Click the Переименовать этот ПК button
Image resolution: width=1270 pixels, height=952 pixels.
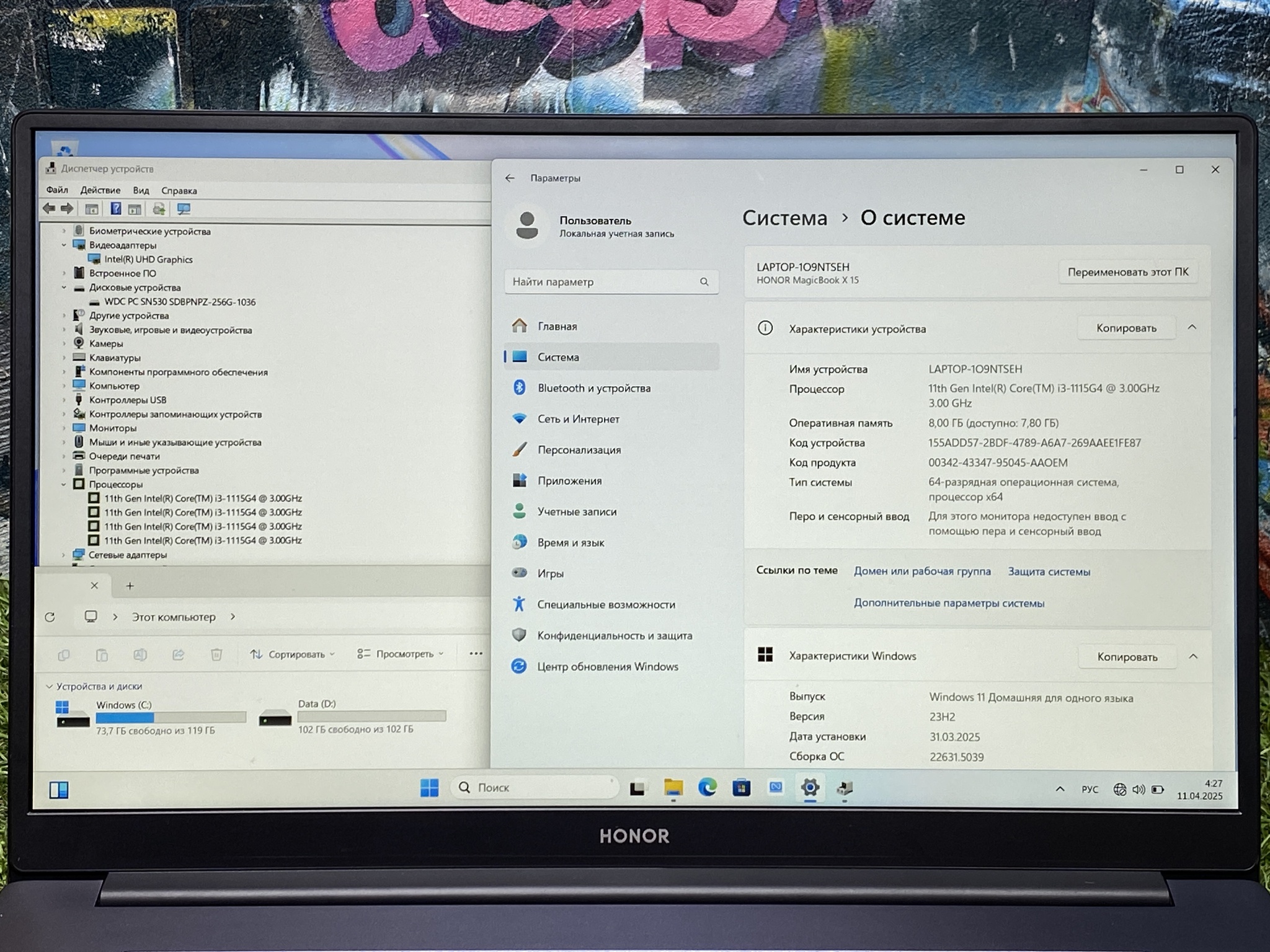click(x=1127, y=271)
